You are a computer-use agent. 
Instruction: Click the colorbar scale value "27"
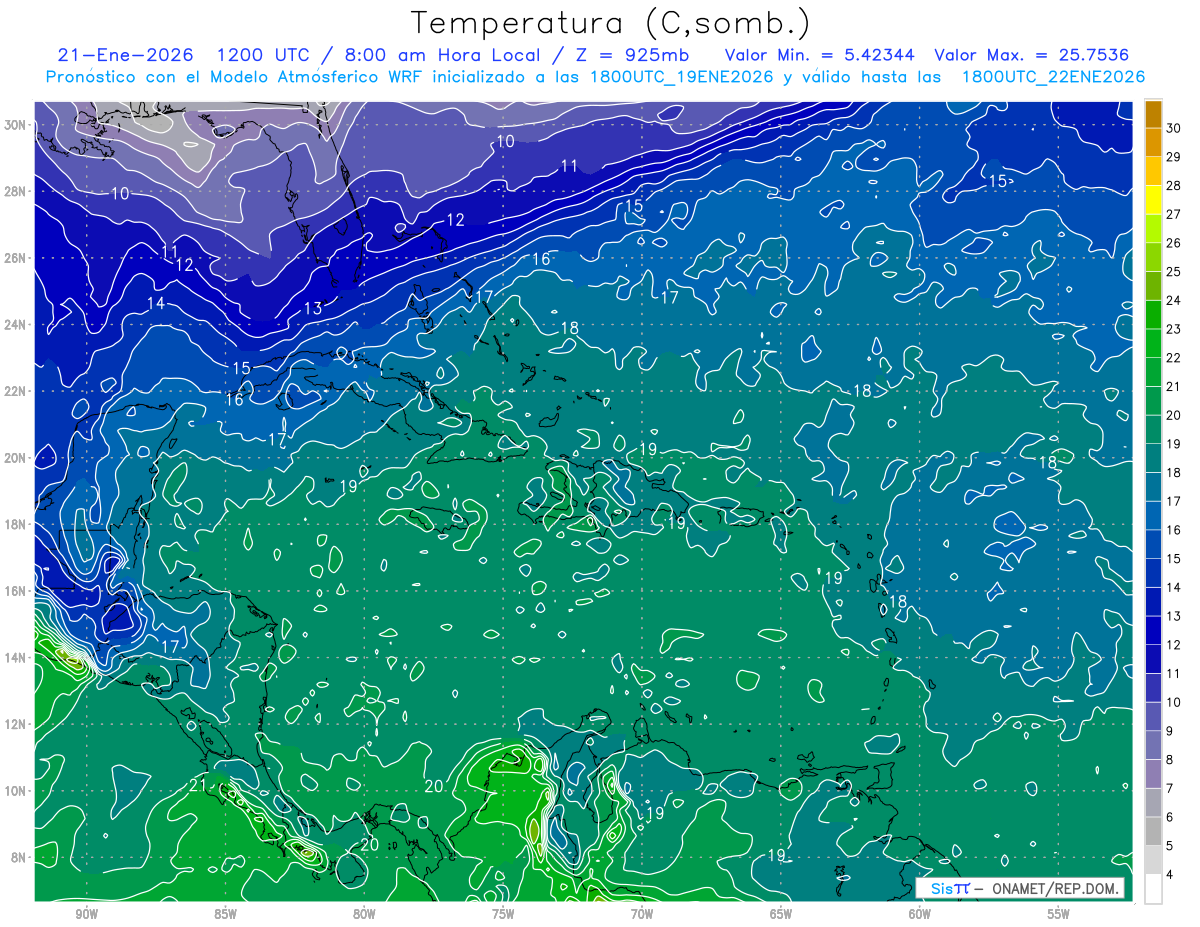tap(1174, 214)
